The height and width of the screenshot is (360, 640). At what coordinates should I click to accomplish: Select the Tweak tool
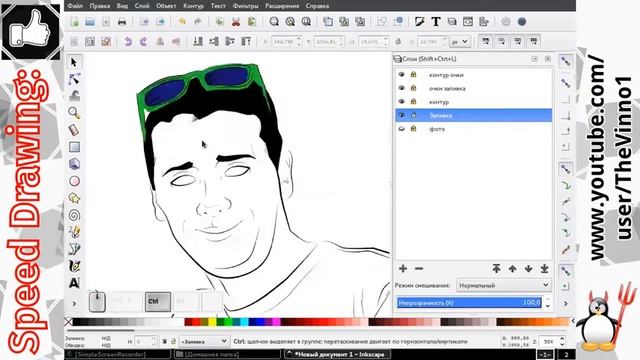pyautogui.click(x=74, y=96)
